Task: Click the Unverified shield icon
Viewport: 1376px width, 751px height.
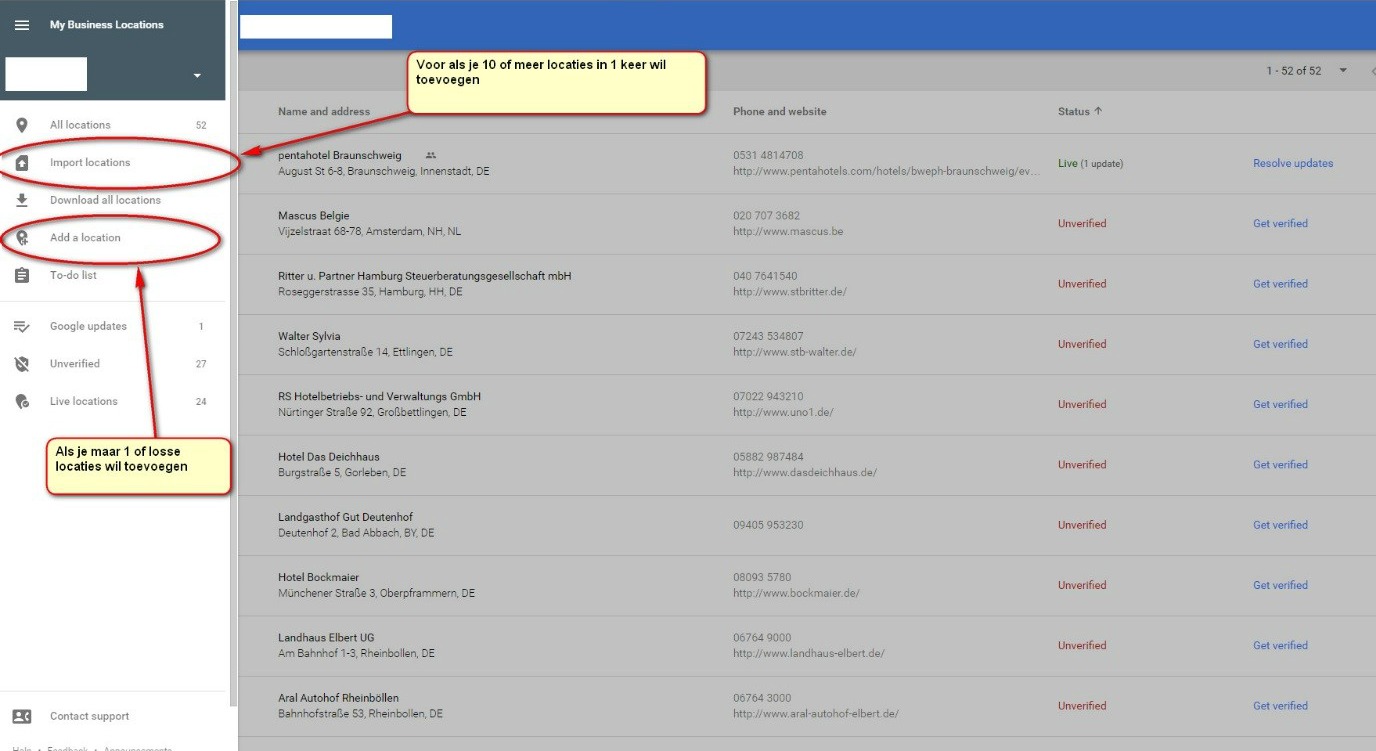Action: click(21, 364)
